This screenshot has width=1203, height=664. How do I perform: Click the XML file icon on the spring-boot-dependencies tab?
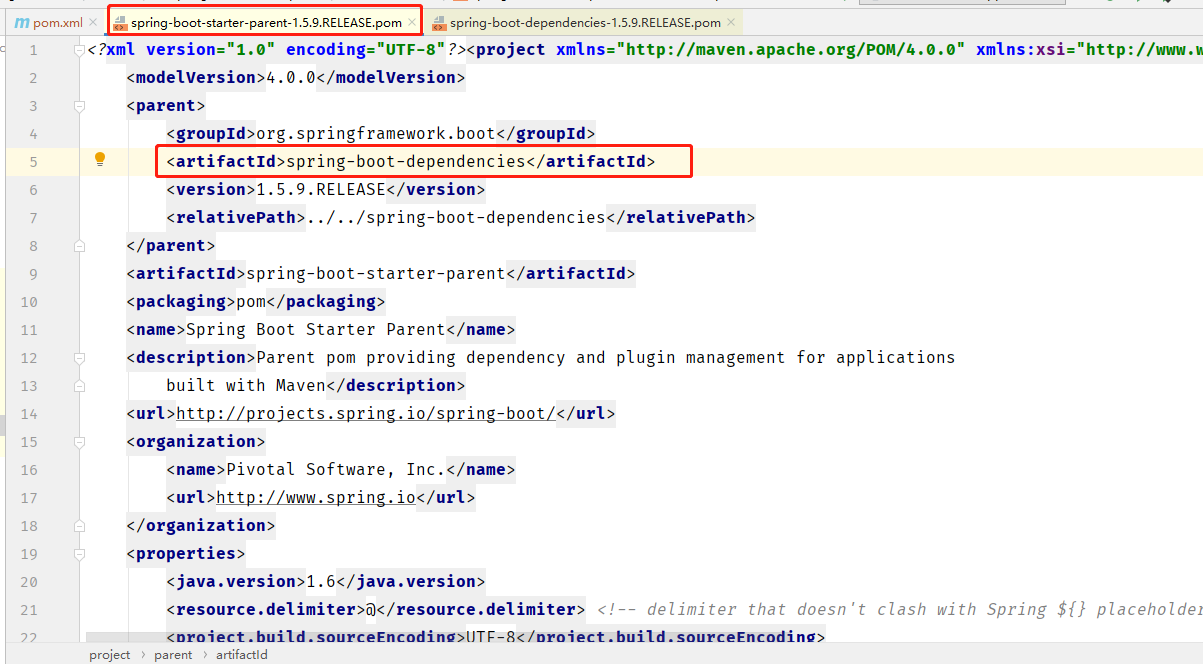[439, 22]
